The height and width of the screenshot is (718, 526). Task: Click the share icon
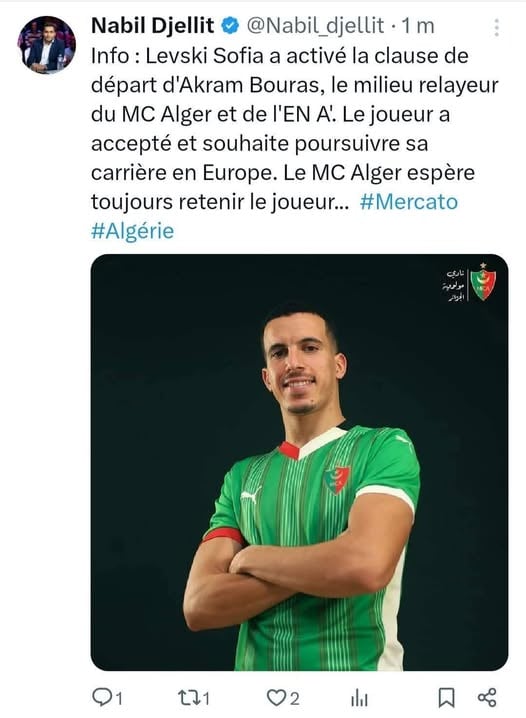click(x=487, y=697)
